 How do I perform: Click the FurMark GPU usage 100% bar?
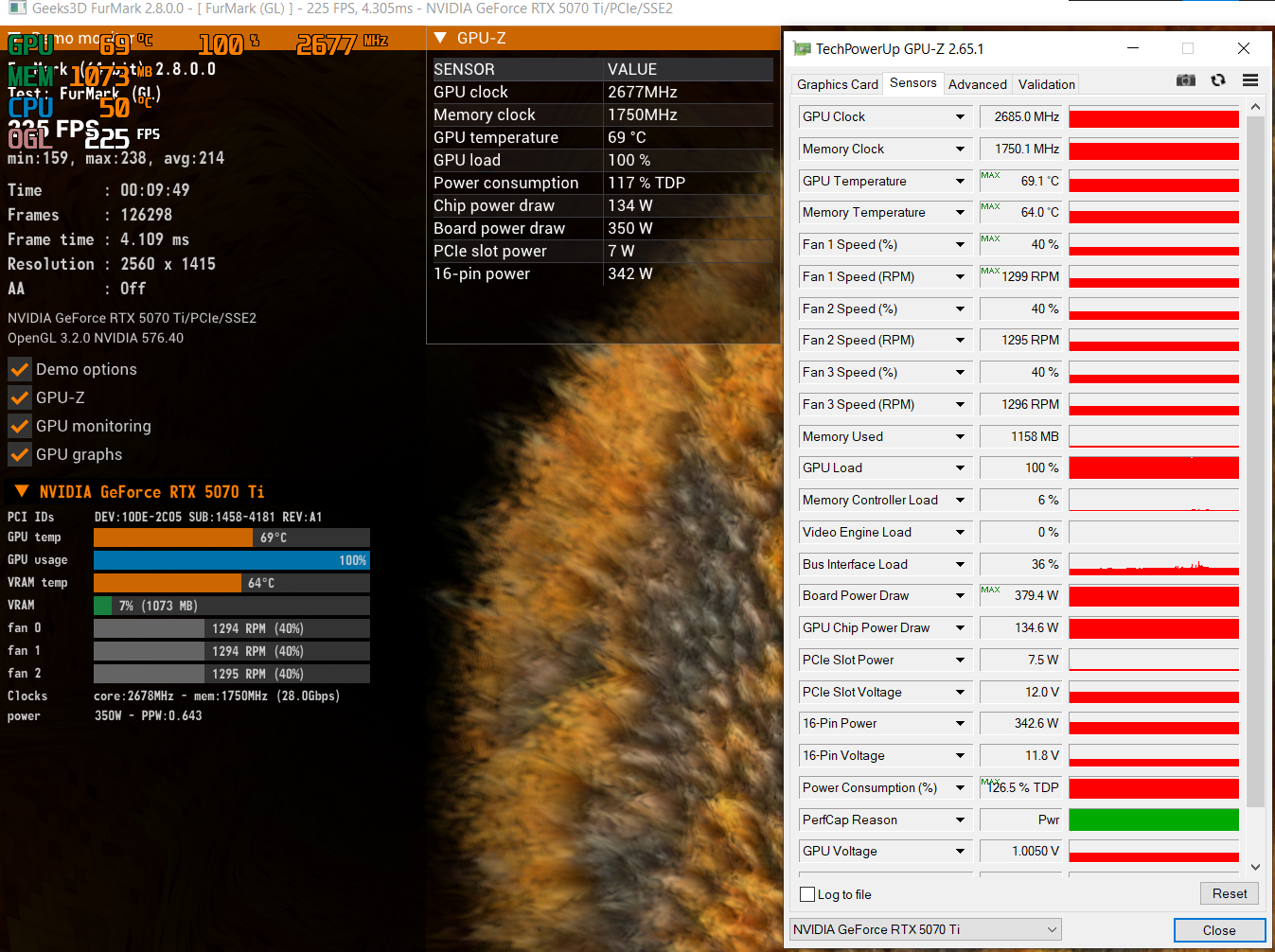point(232,560)
